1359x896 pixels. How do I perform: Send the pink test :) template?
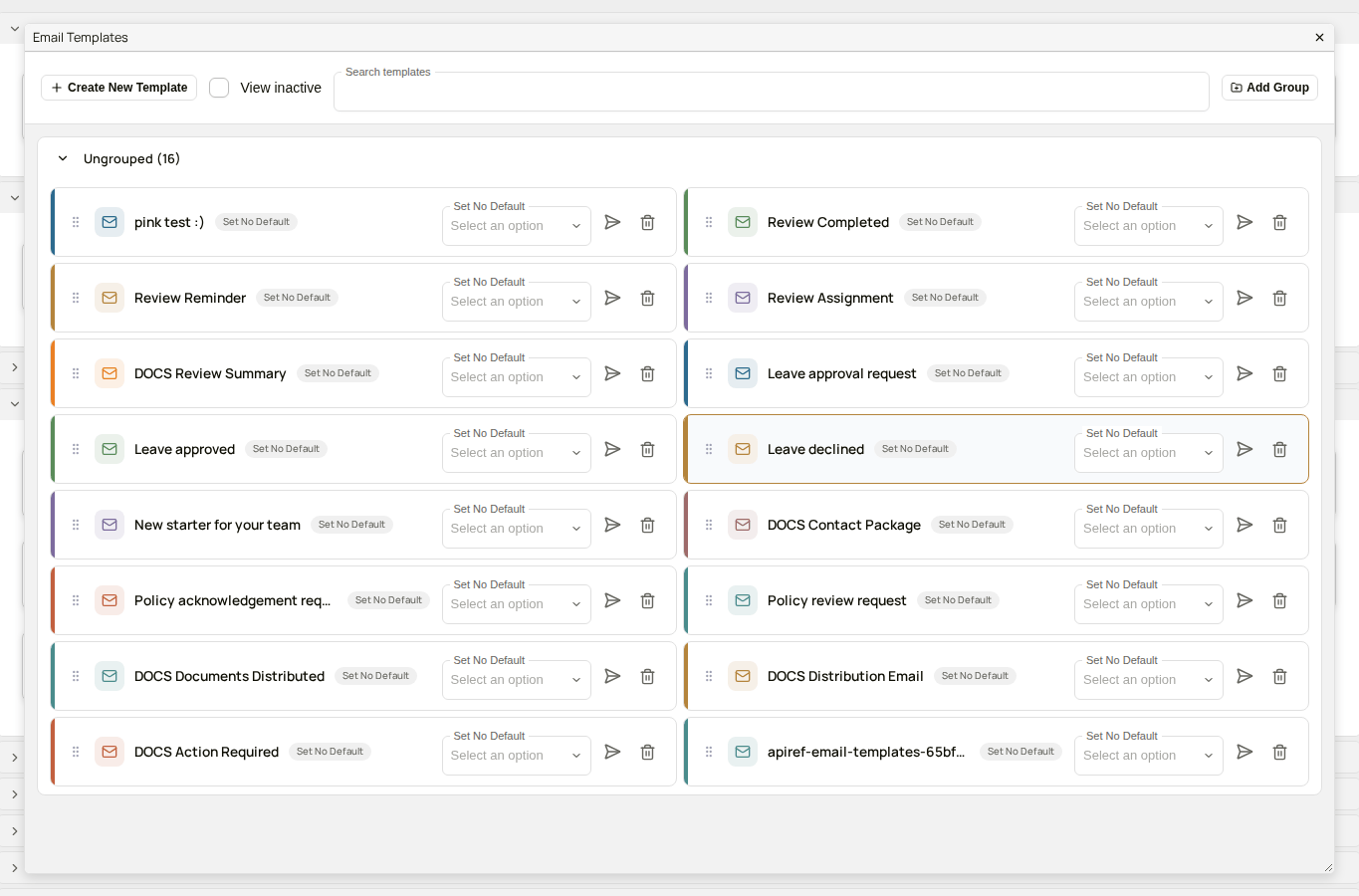click(x=612, y=222)
